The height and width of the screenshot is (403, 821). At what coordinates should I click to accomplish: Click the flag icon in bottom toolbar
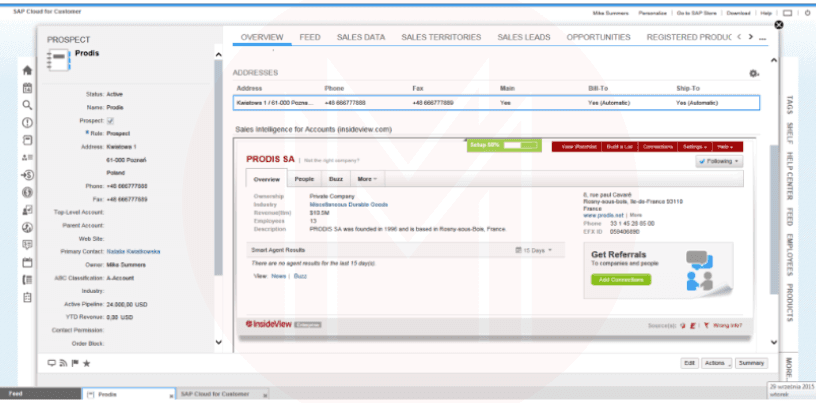click(x=75, y=362)
